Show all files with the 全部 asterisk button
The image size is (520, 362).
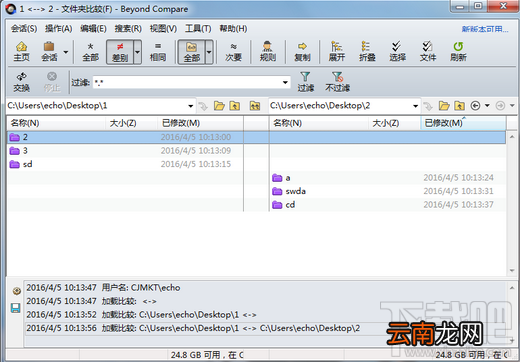tap(90, 52)
